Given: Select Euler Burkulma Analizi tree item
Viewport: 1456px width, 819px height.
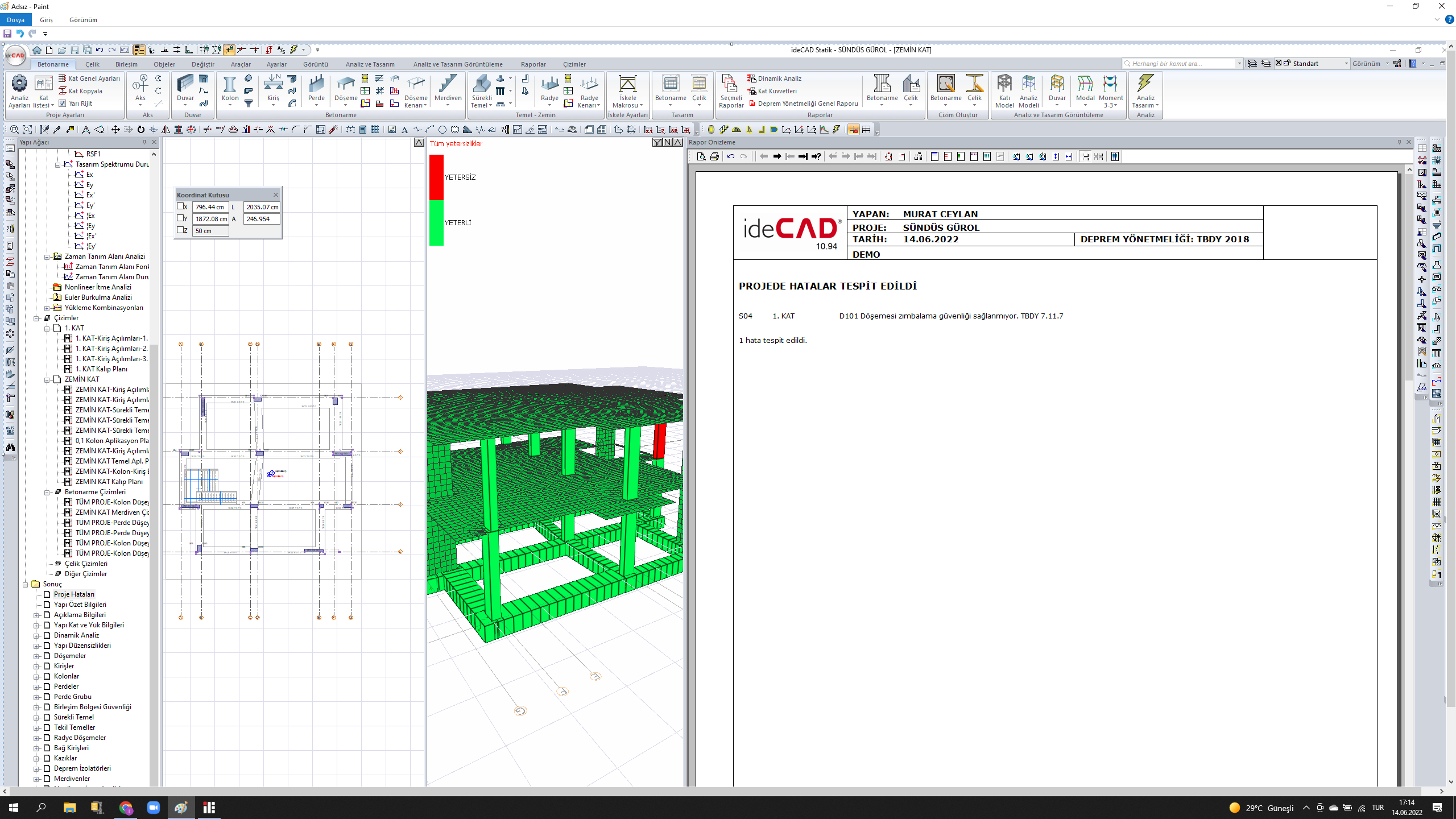Looking at the screenshot, I should click(98, 297).
